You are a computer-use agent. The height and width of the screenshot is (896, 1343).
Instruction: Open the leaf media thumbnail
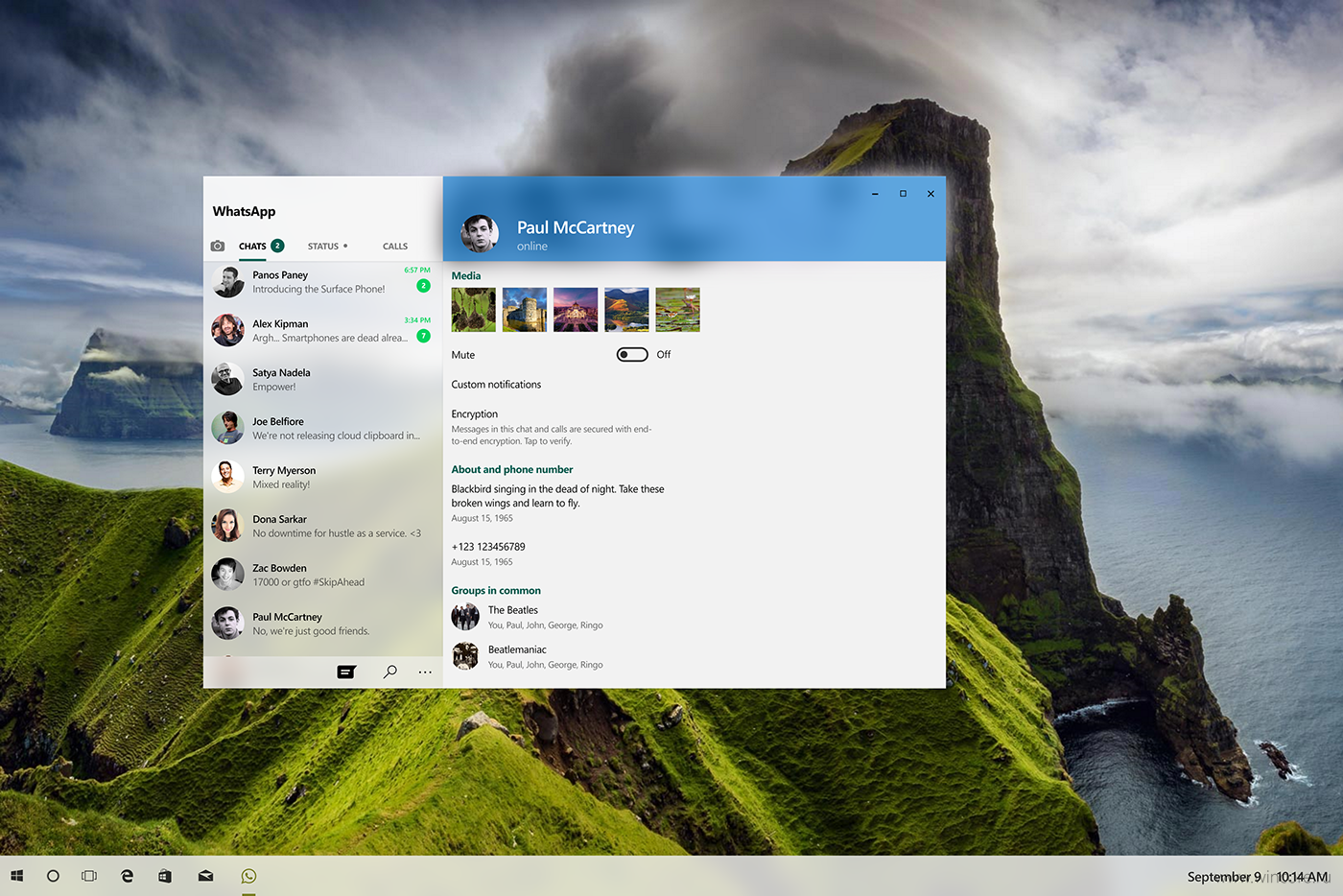pos(474,310)
